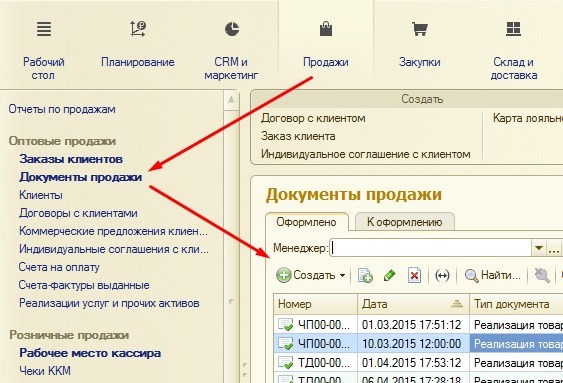Create Заказ клиента document
The width and height of the screenshot is (563, 383).
tap(298, 136)
